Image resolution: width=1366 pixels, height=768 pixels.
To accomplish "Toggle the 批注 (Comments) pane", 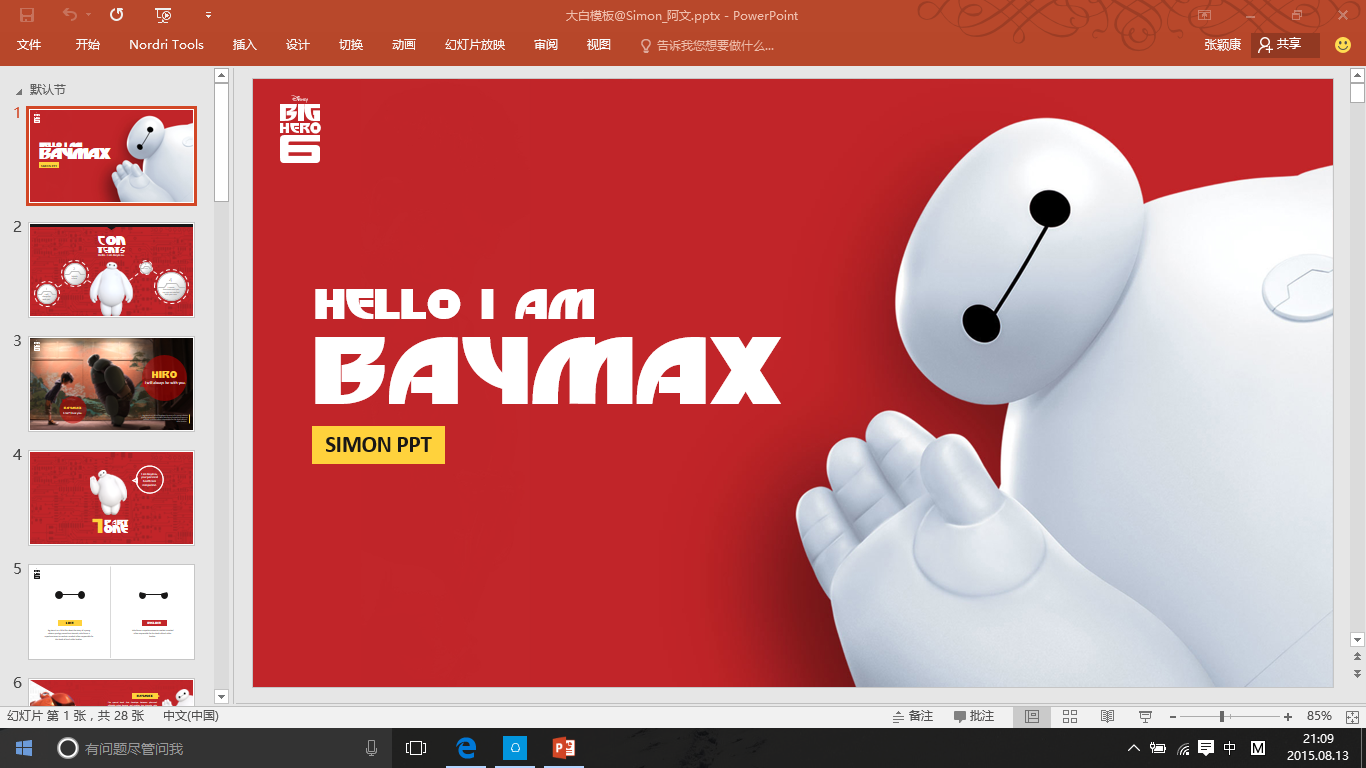I will click(x=974, y=716).
